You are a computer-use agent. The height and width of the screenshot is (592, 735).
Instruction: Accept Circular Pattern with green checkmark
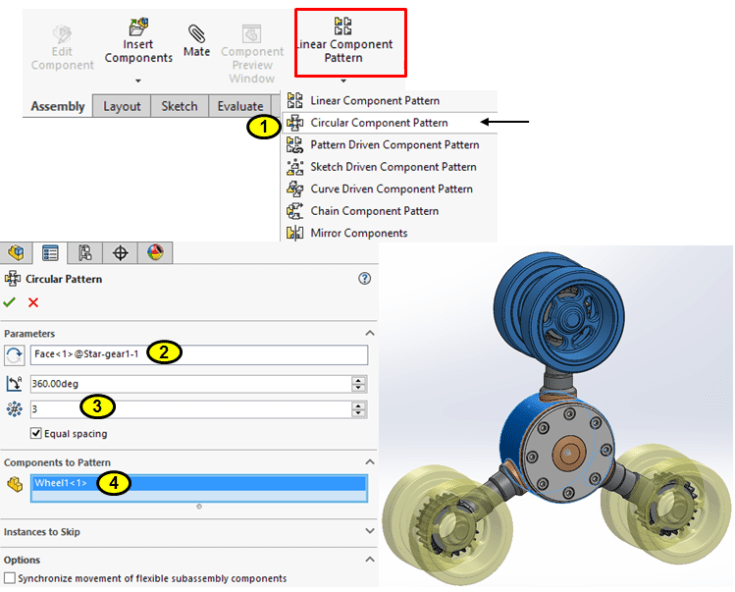(9, 302)
